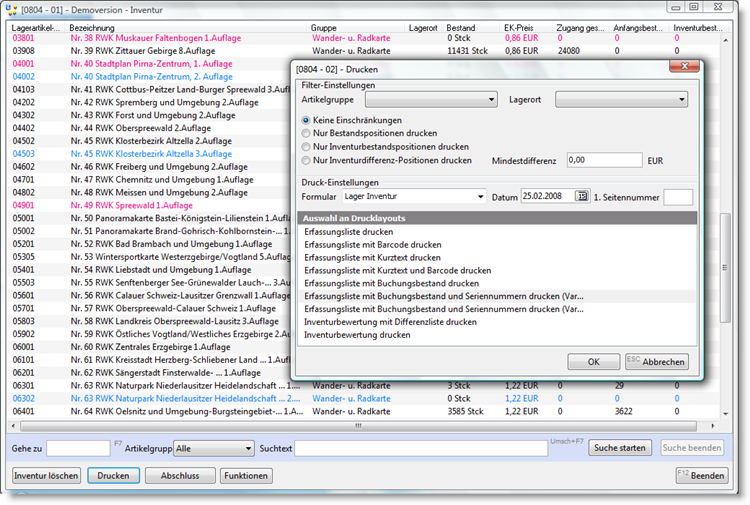Click the 'Suche starten' button
This screenshot has width=750, height=505.
[x=620, y=448]
